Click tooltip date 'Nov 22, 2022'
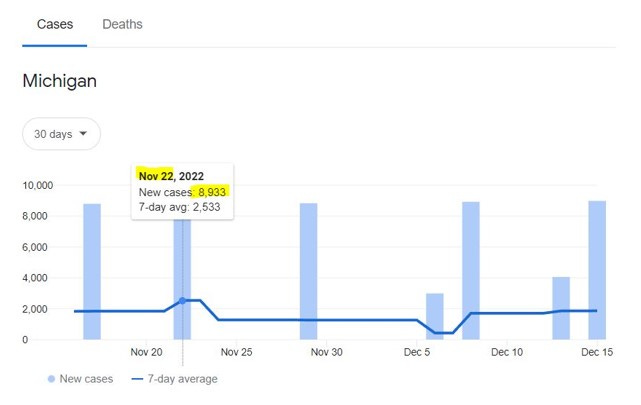 point(171,176)
